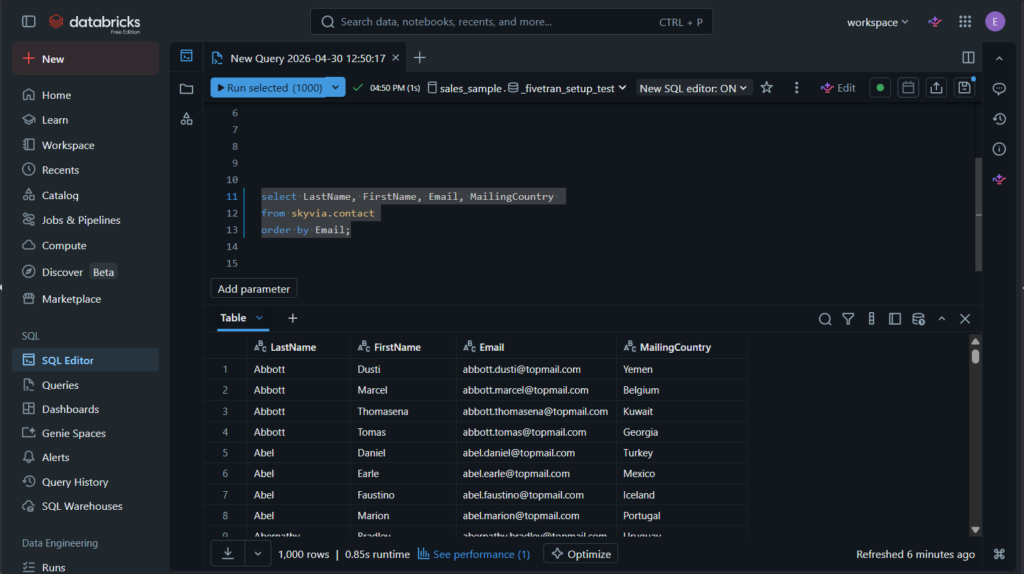
Task: Share the query via share icon
Action: 936,88
